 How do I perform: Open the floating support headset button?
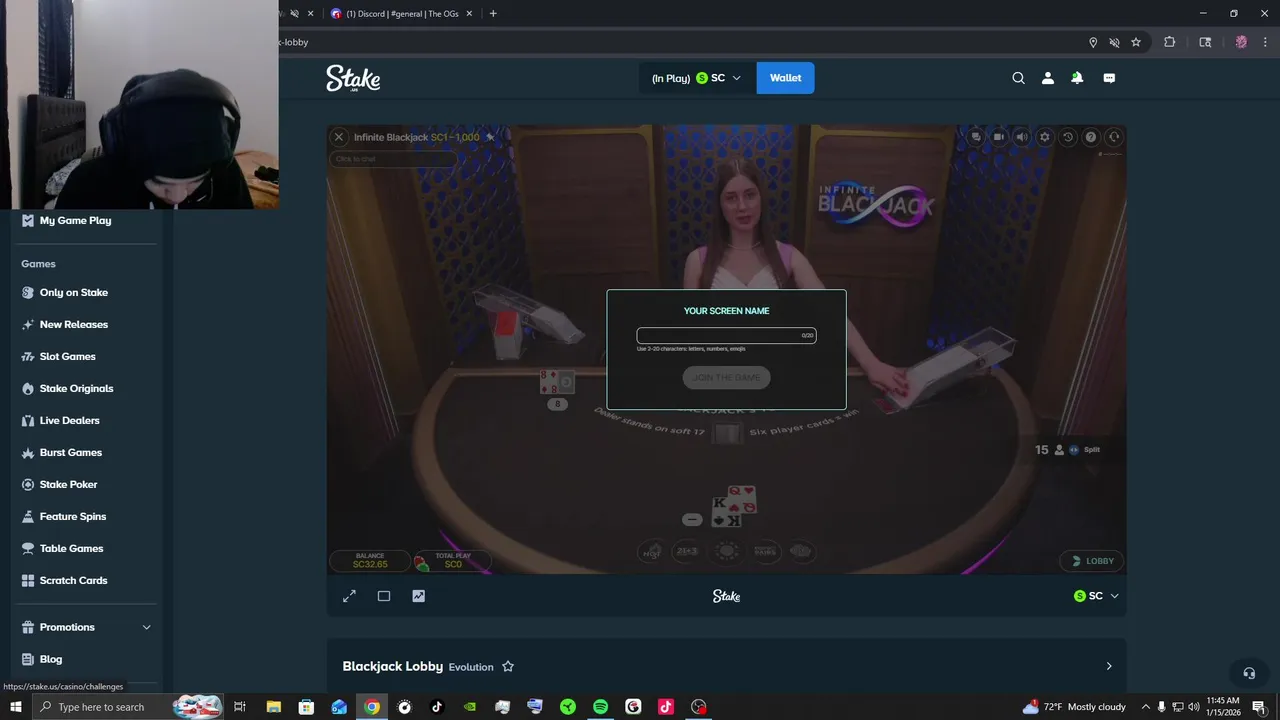[x=1248, y=673]
